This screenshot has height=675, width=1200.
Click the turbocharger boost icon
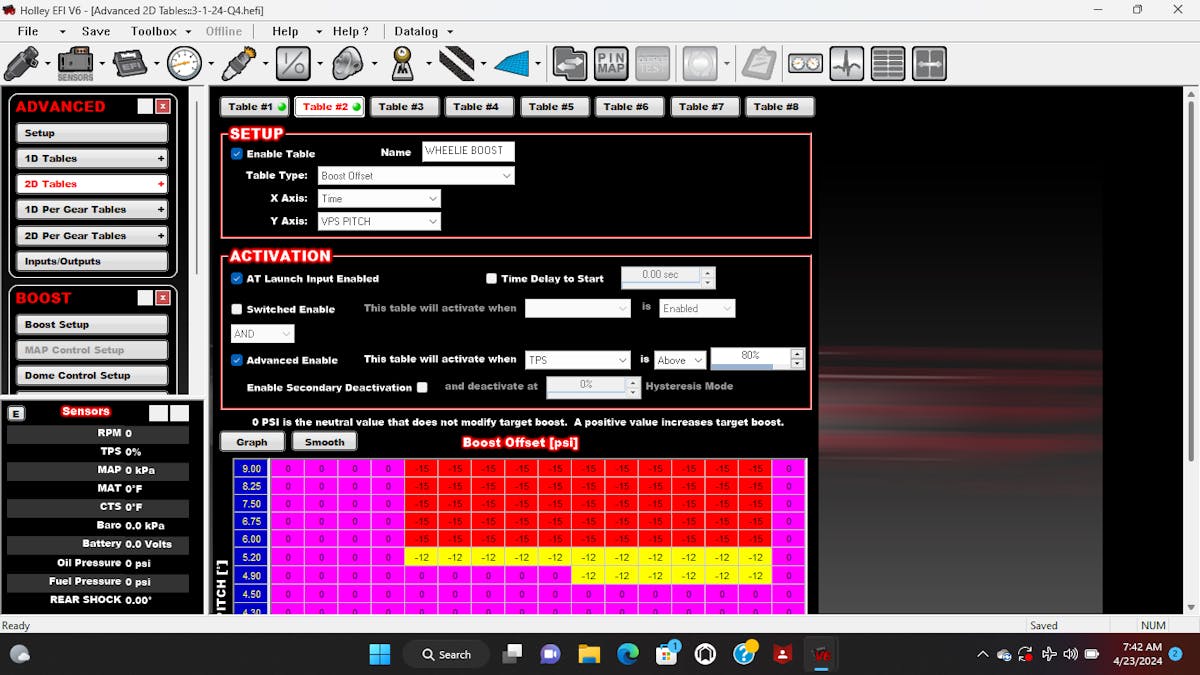click(x=347, y=64)
